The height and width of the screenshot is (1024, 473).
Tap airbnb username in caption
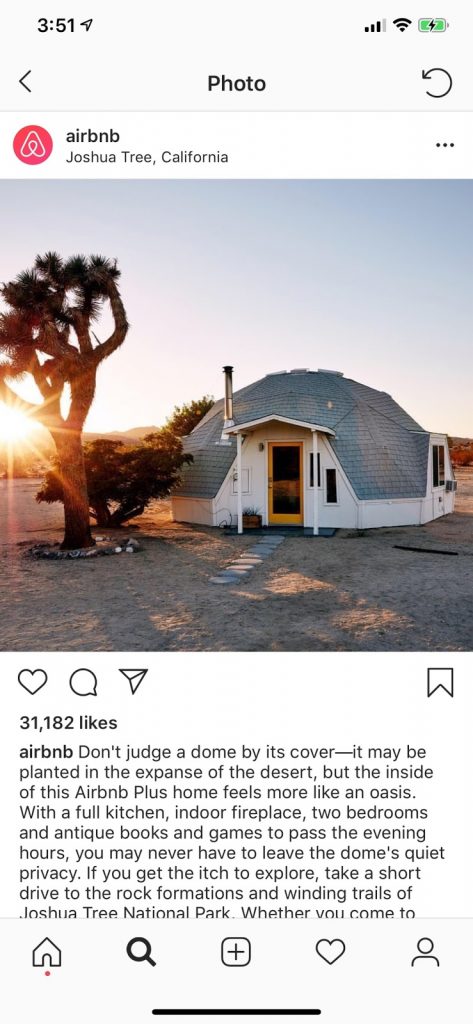coord(46,752)
